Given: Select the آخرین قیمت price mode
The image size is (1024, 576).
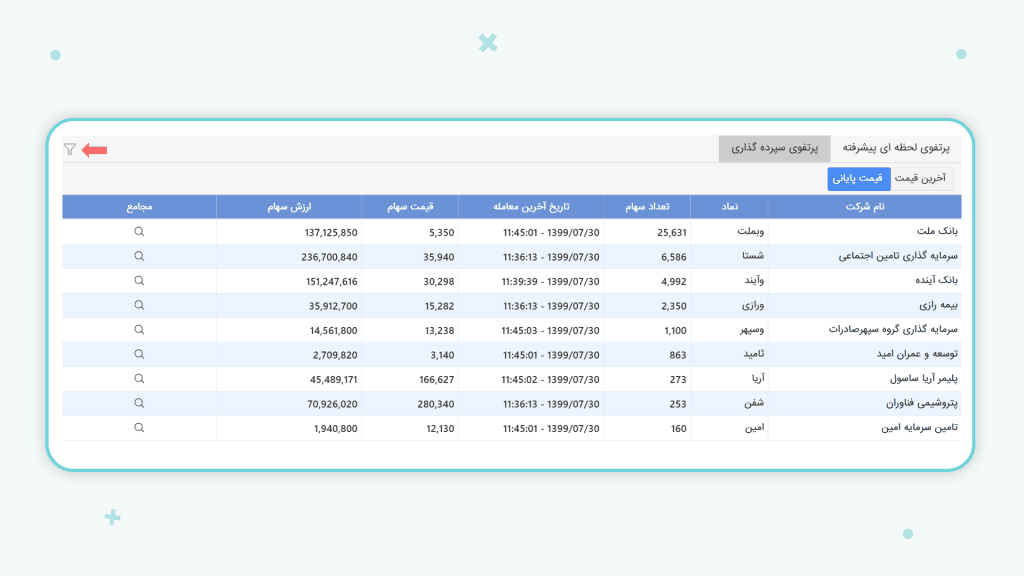Looking at the screenshot, I should [x=921, y=178].
